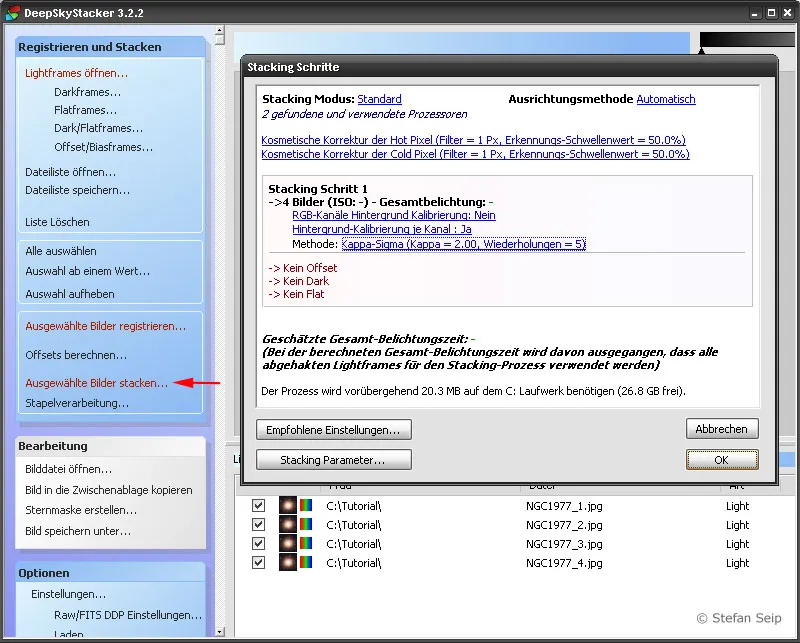Click sidebar scrollbar down arrow

pyautogui.click(x=220, y=632)
